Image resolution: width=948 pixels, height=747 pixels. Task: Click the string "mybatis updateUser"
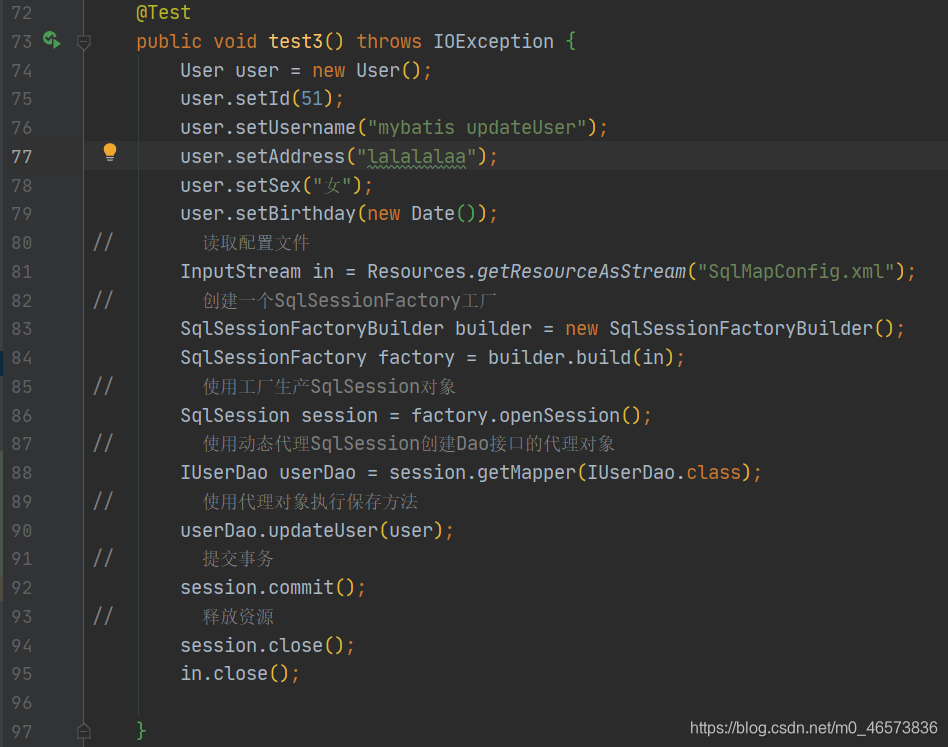point(477,128)
